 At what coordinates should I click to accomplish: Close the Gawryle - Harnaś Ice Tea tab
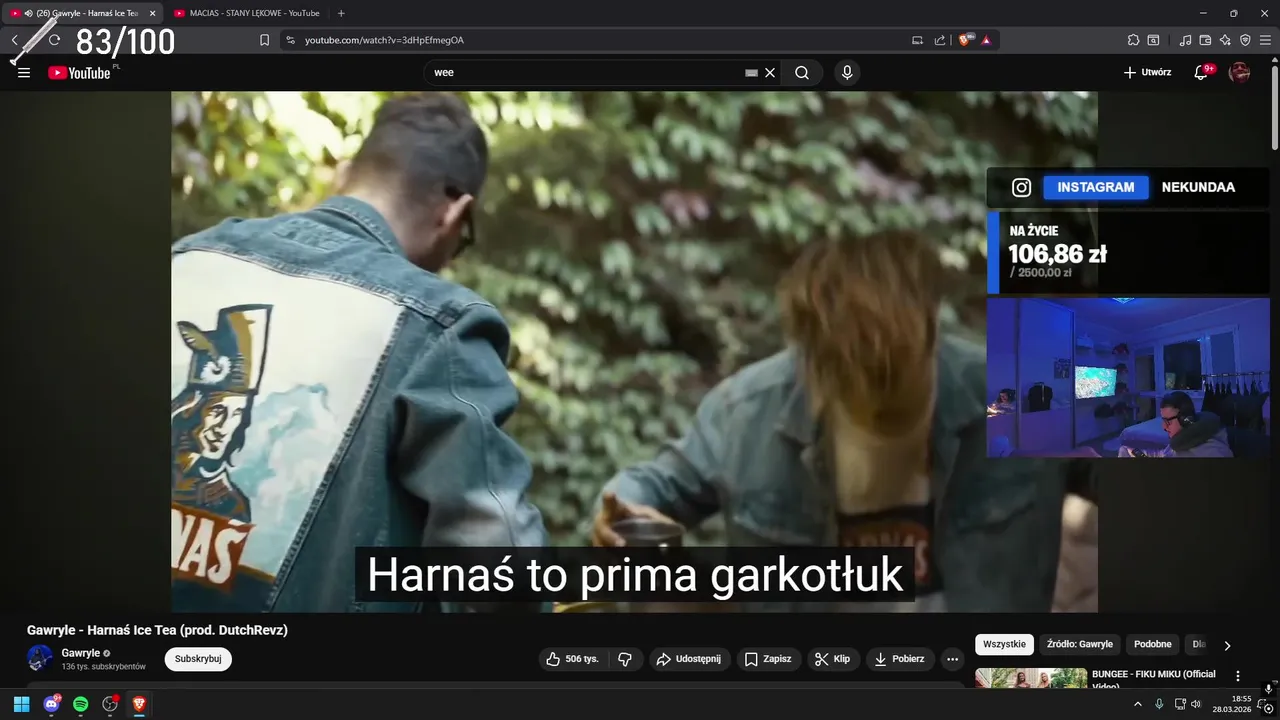click(152, 13)
